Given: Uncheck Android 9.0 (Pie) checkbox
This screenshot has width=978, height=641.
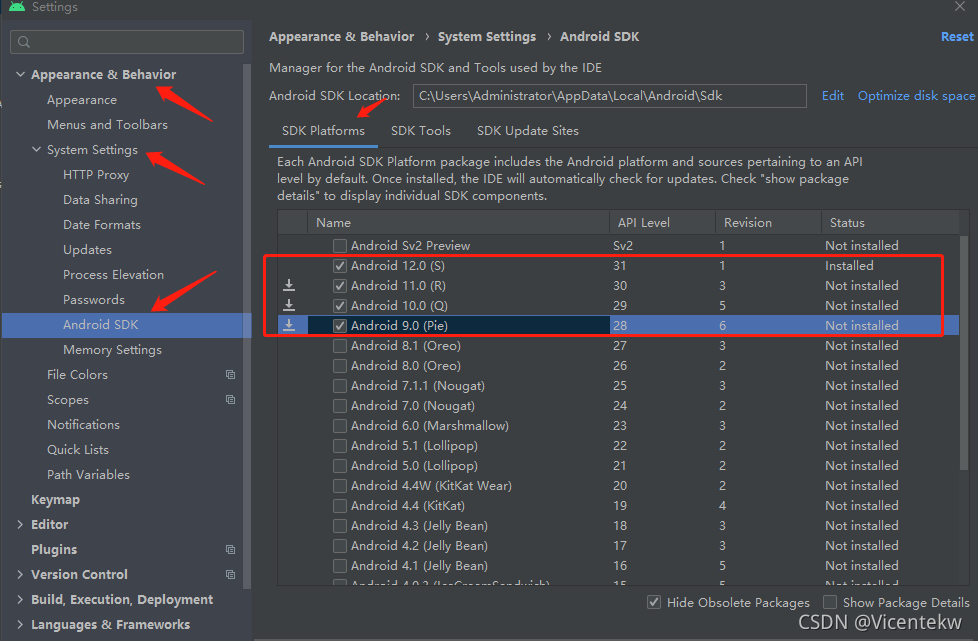Looking at the screenshot, I should tap(339, 325).
